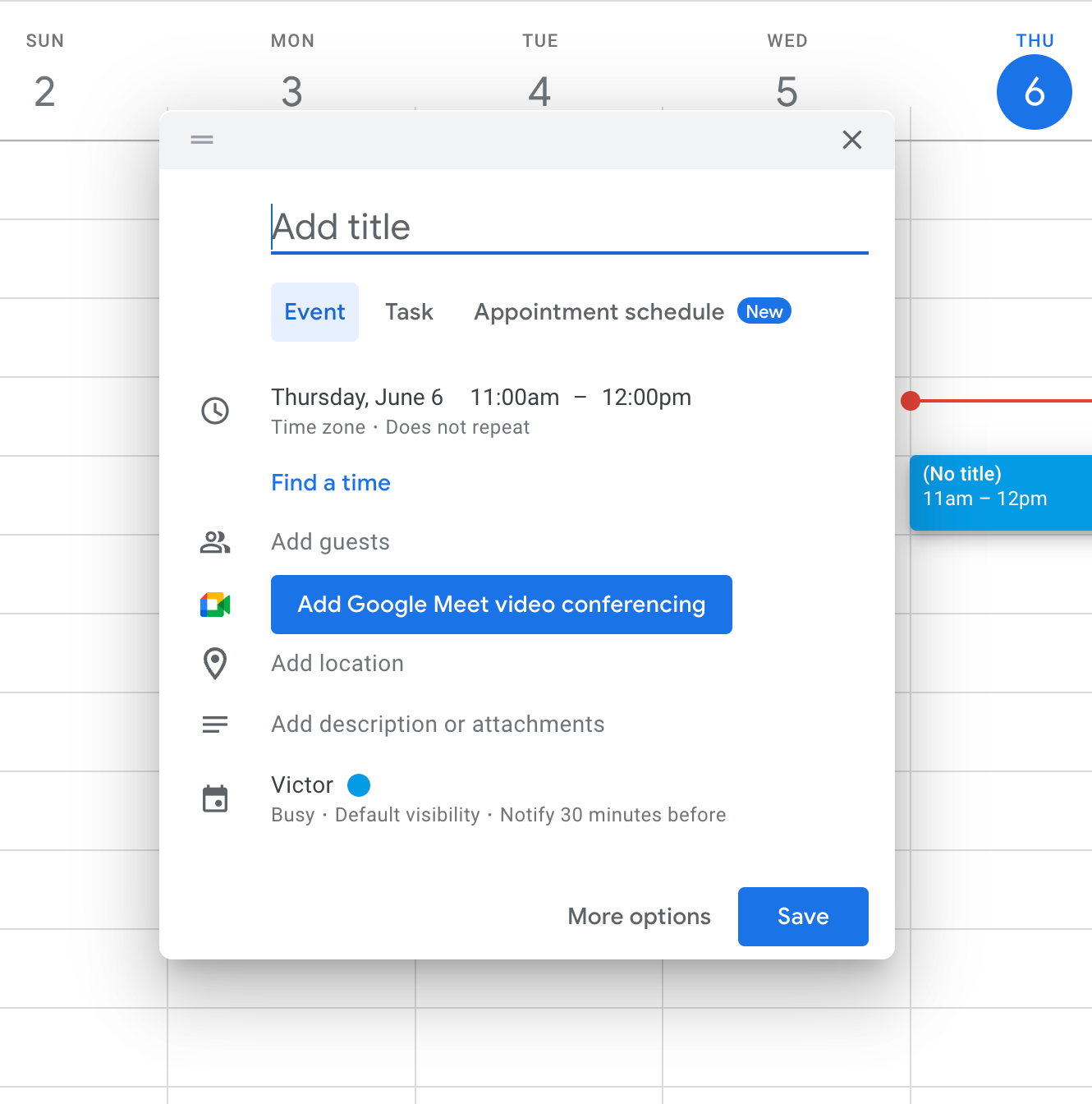
Task: Add Google Meet video conferencing
Action: [502, 605]
